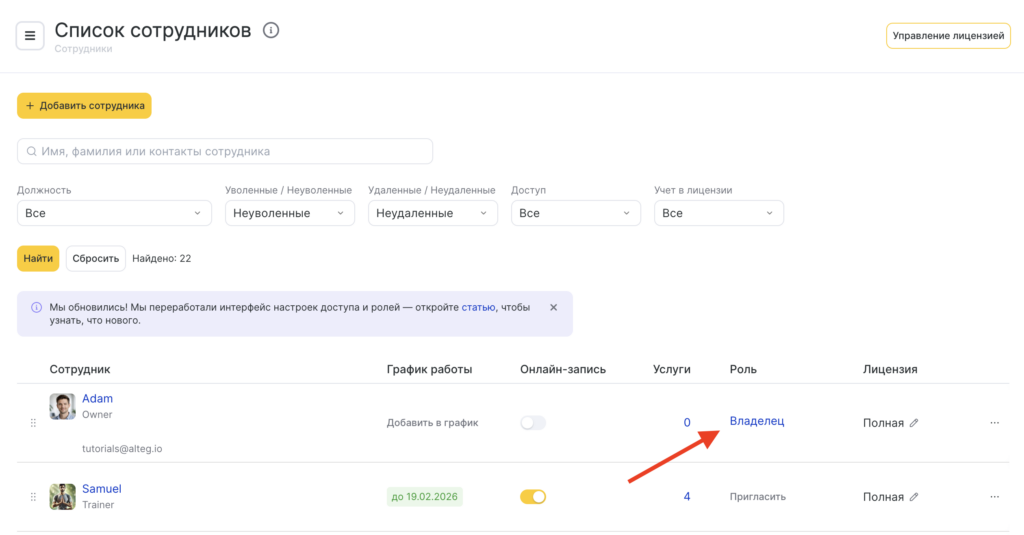This screenshot has width=1024, height=535.
Task: Click the pencil icon for Samuel's license
Action: (x=914, y=497)
